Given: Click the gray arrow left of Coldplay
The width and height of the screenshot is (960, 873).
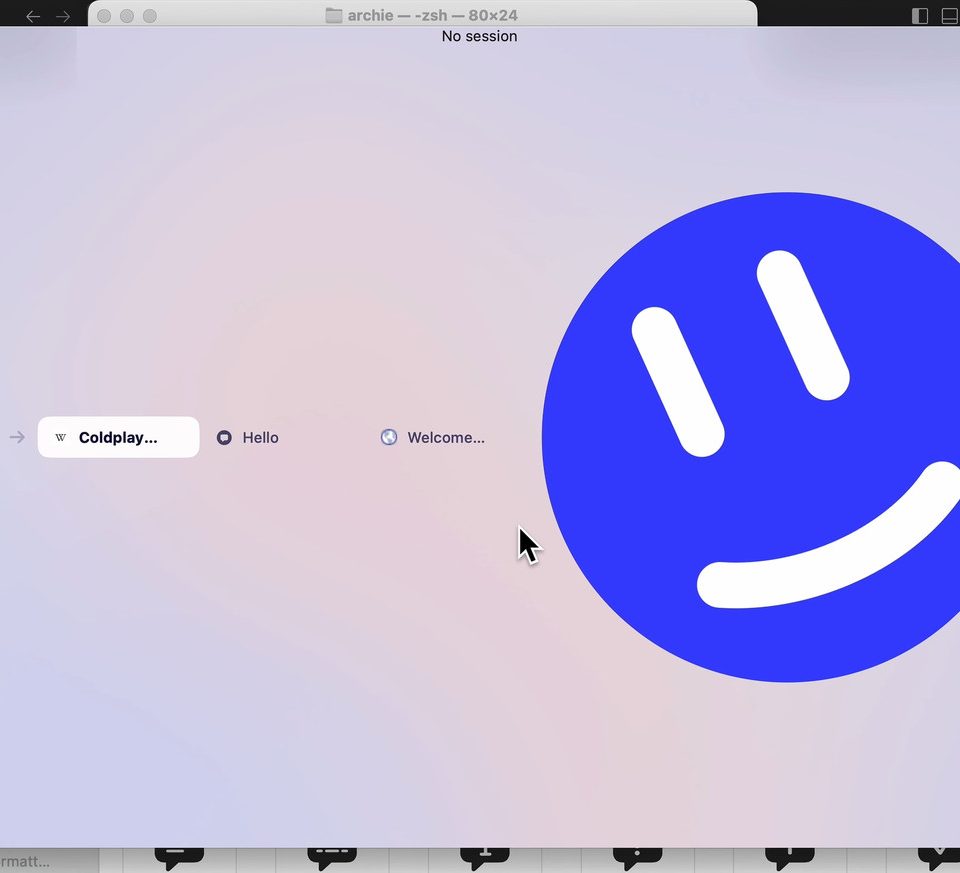Looking at the screenshot, I should click(17, 437).
